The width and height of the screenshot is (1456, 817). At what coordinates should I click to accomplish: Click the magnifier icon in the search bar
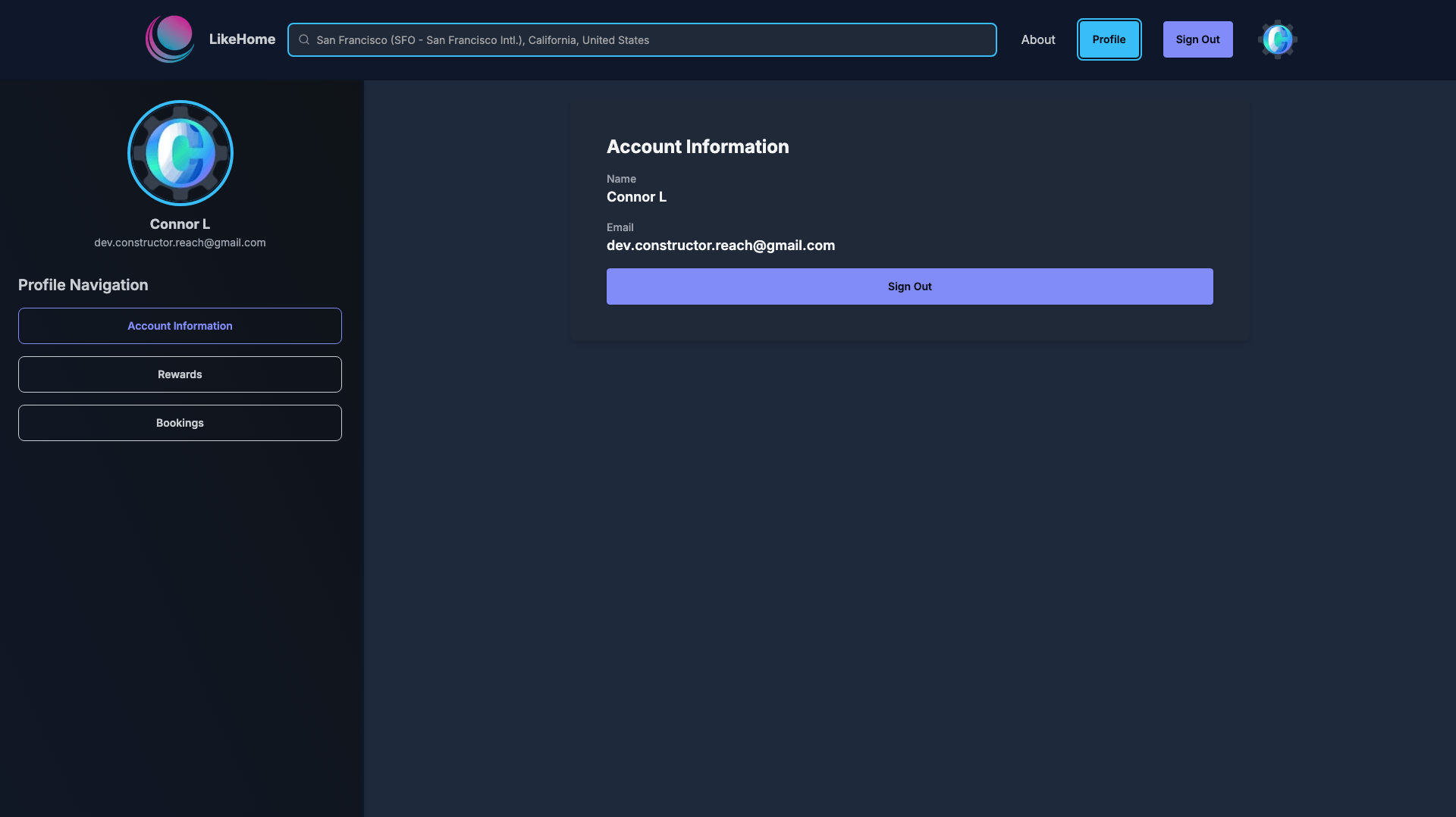coord(304,40)
